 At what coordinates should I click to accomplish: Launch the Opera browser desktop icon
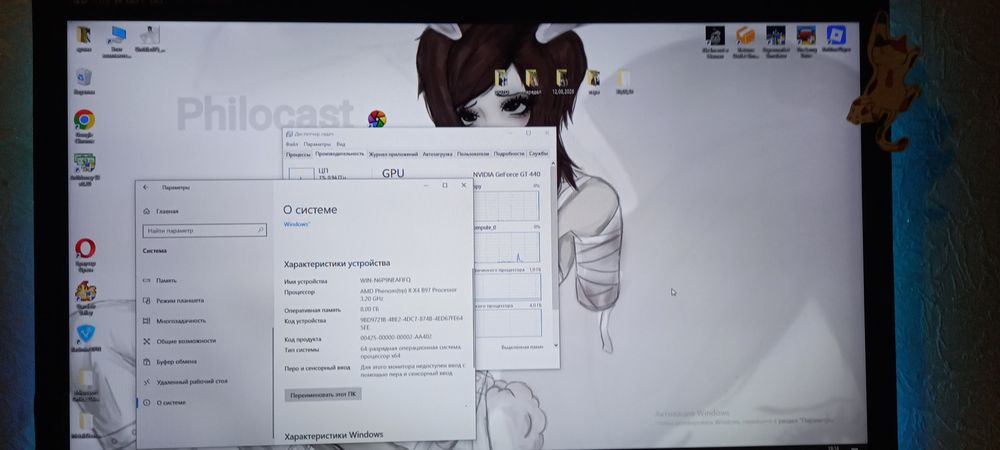[x=85, y=248]
